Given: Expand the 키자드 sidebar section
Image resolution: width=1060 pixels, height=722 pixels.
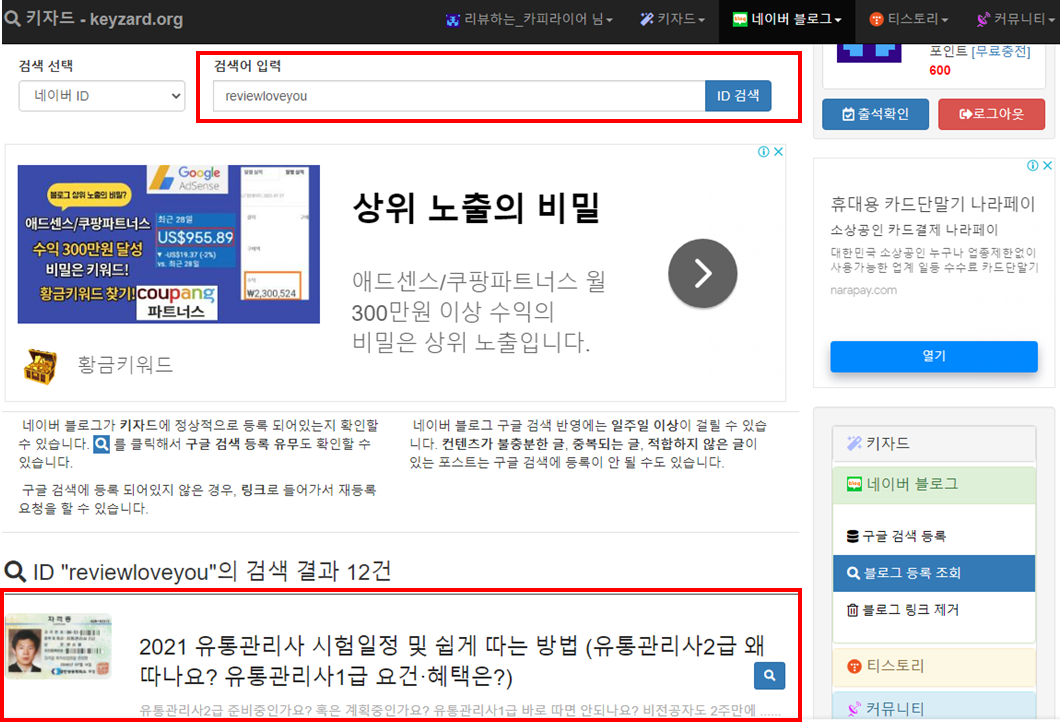Looking at the screenshot, I should pyautogui.click(x=934, y=443).
